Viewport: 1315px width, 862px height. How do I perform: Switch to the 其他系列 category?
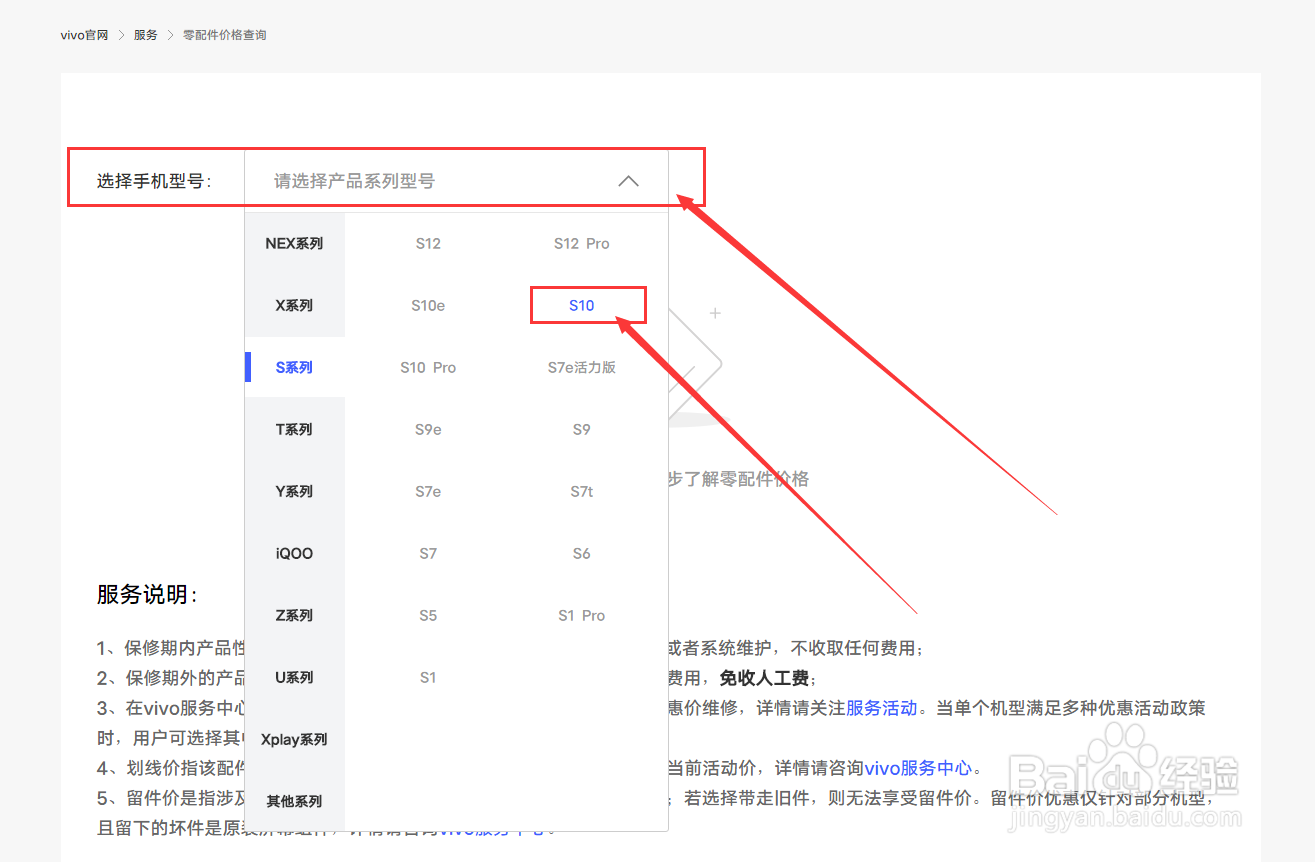[x=294, y=801]
